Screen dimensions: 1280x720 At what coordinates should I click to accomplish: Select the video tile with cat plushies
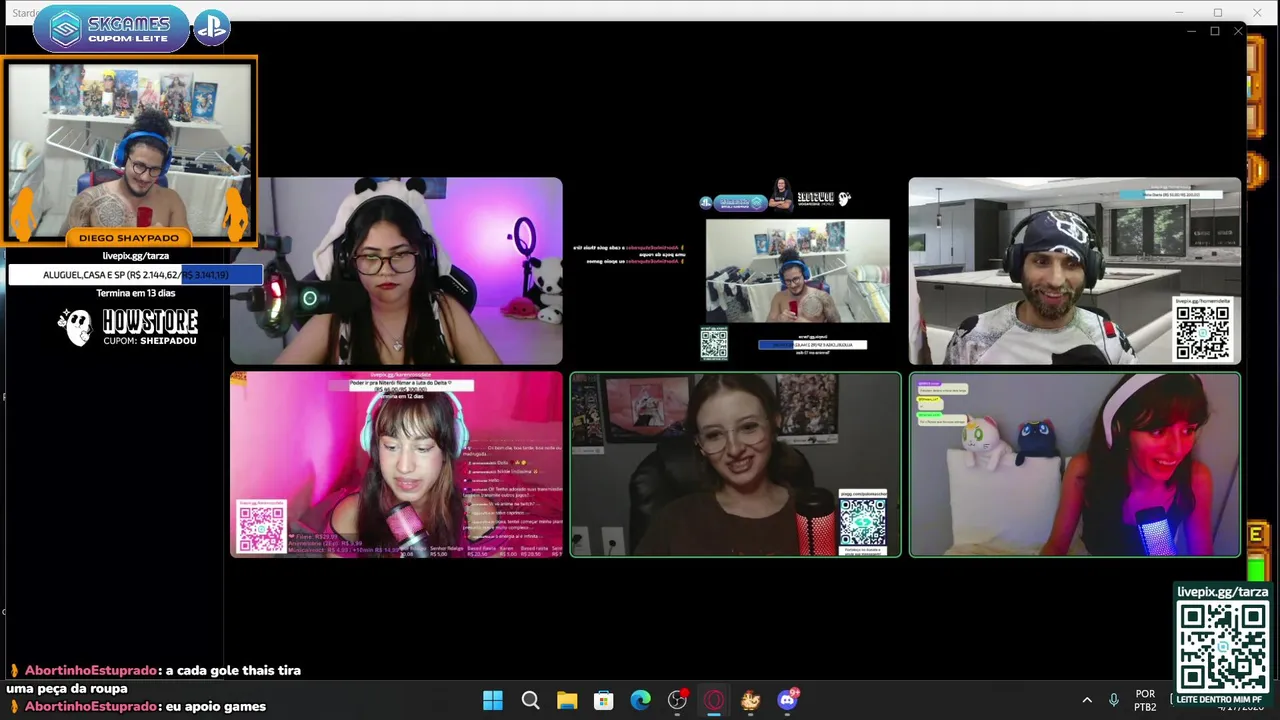click(x=1075, y=464)
